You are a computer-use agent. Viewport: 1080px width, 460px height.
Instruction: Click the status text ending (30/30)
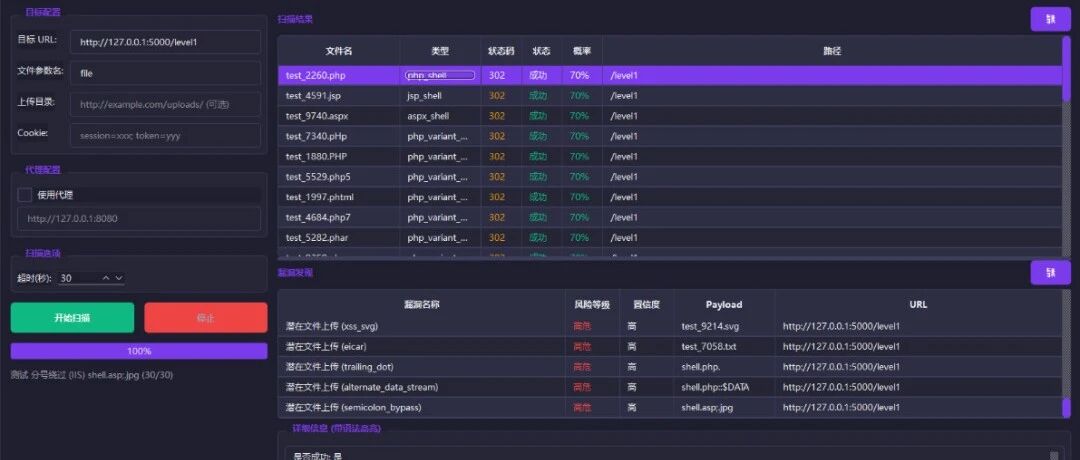(92, 375)
